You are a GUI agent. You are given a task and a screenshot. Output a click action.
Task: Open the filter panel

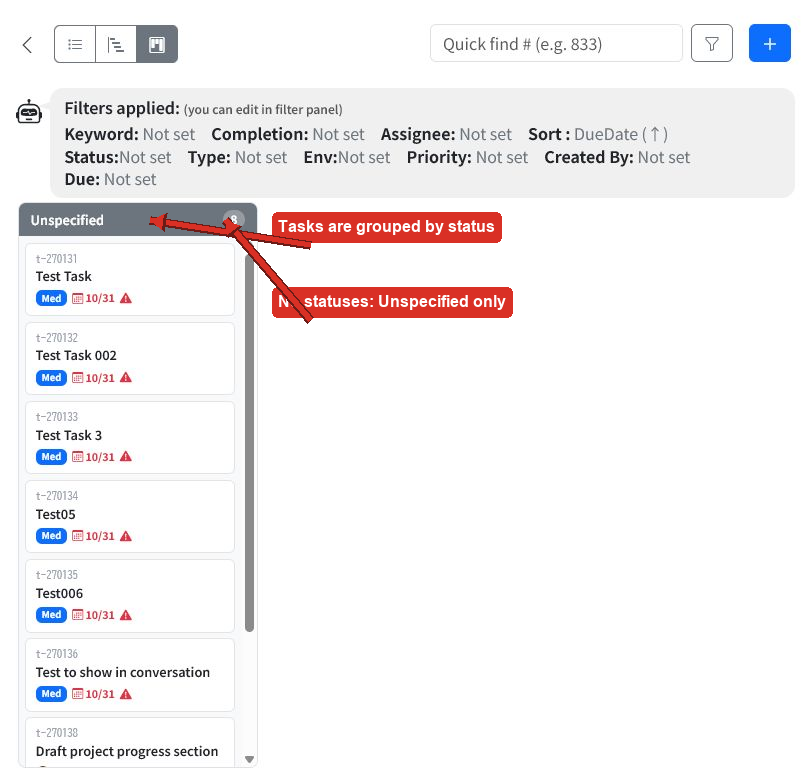click(x=712, y=43)
